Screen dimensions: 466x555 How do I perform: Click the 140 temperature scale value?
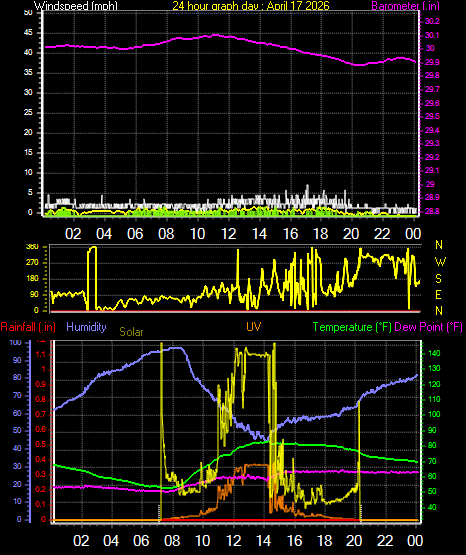coord(434,354)
